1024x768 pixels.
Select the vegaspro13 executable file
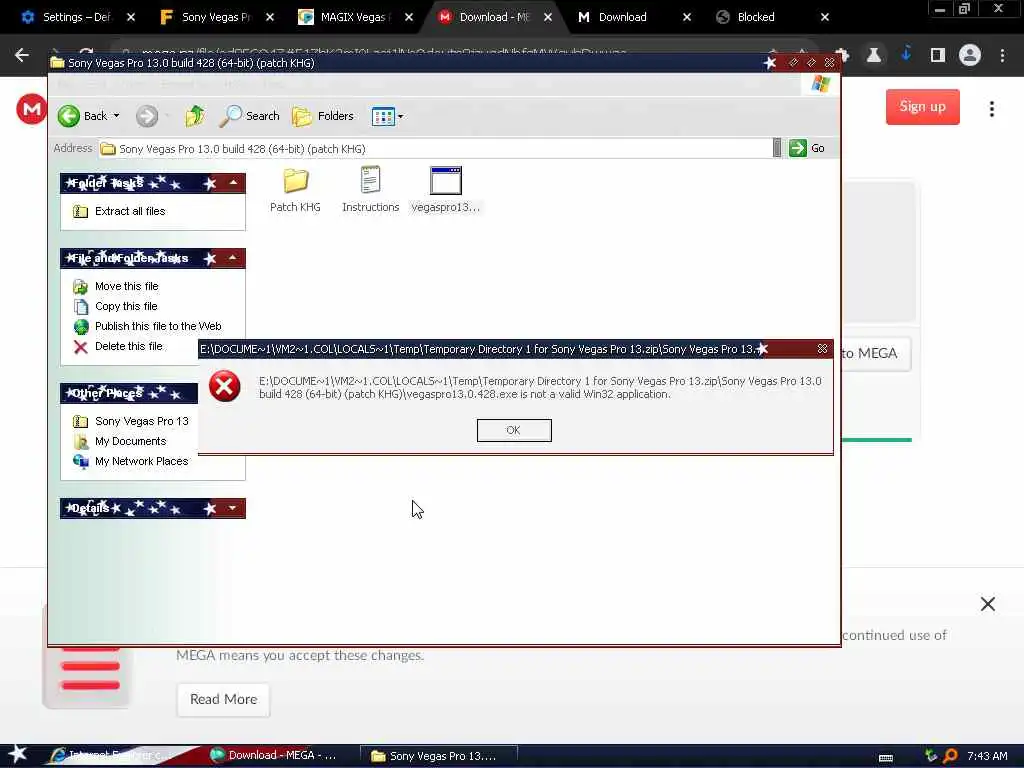click(x=445, y=190)
